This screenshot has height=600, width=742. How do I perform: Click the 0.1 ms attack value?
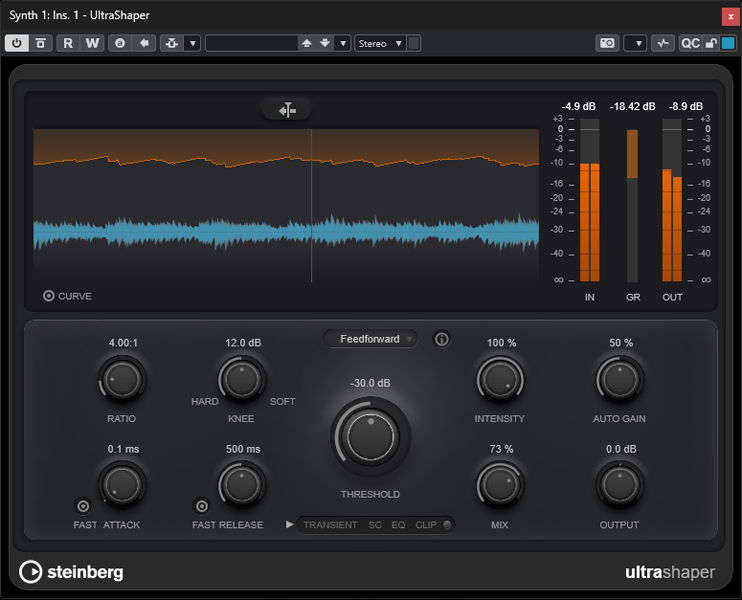[123, 449]
